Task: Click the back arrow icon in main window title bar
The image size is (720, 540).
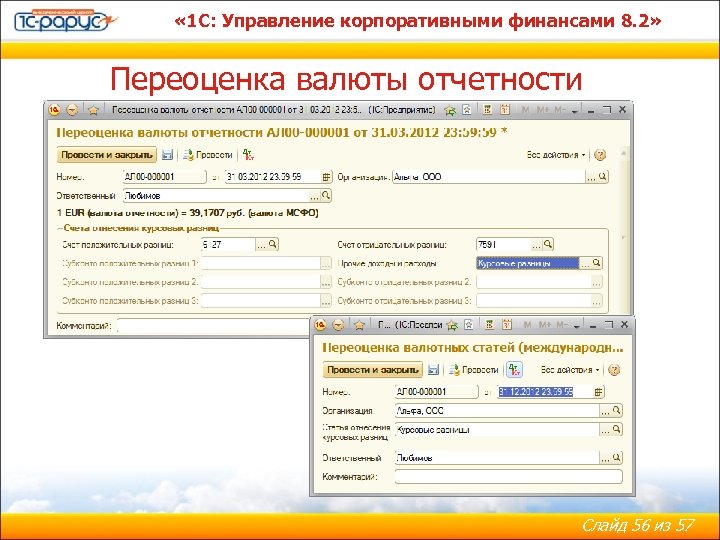Action: pos(73,110)
